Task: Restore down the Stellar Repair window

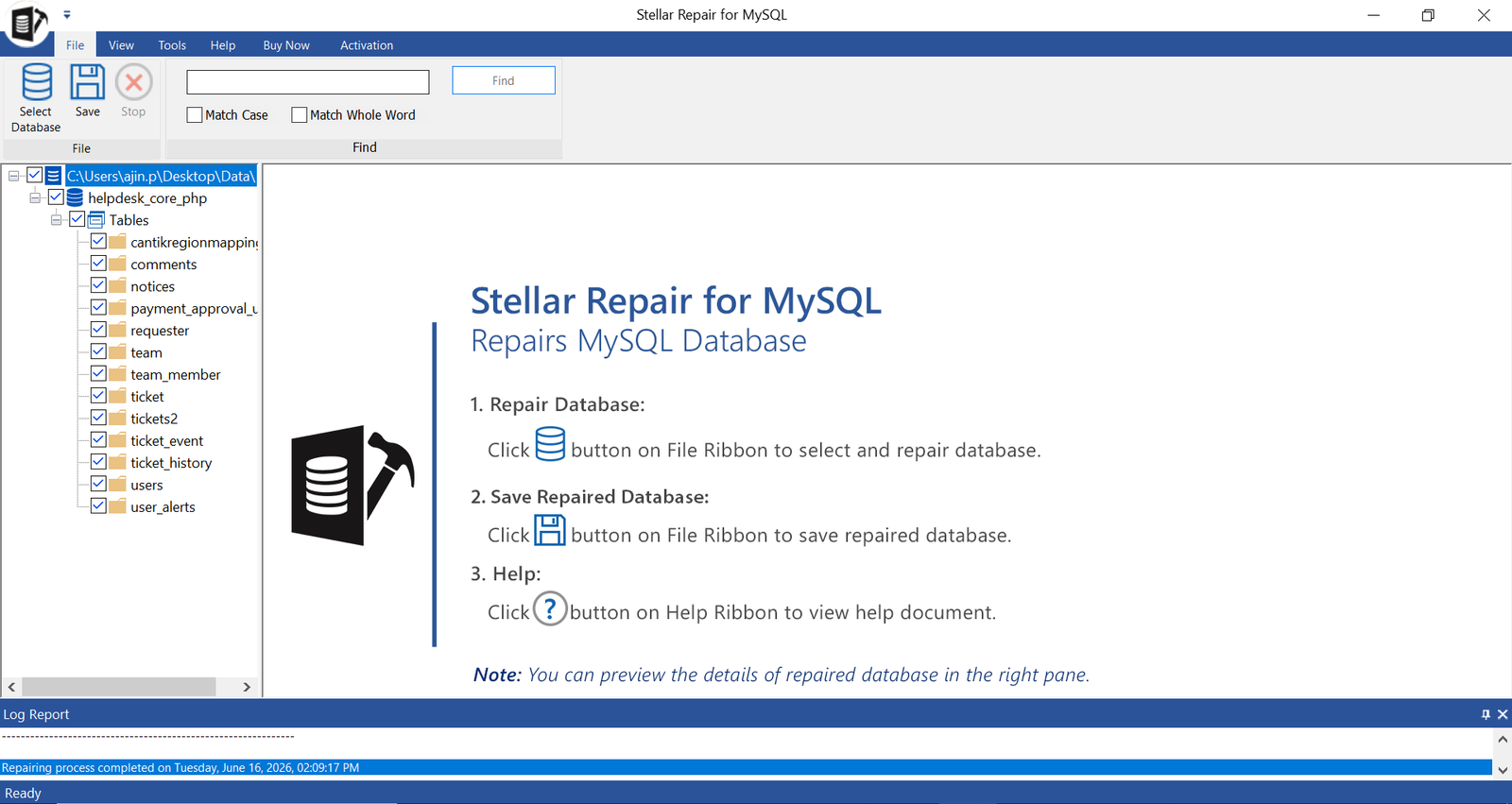Action: coord(1428,15)
